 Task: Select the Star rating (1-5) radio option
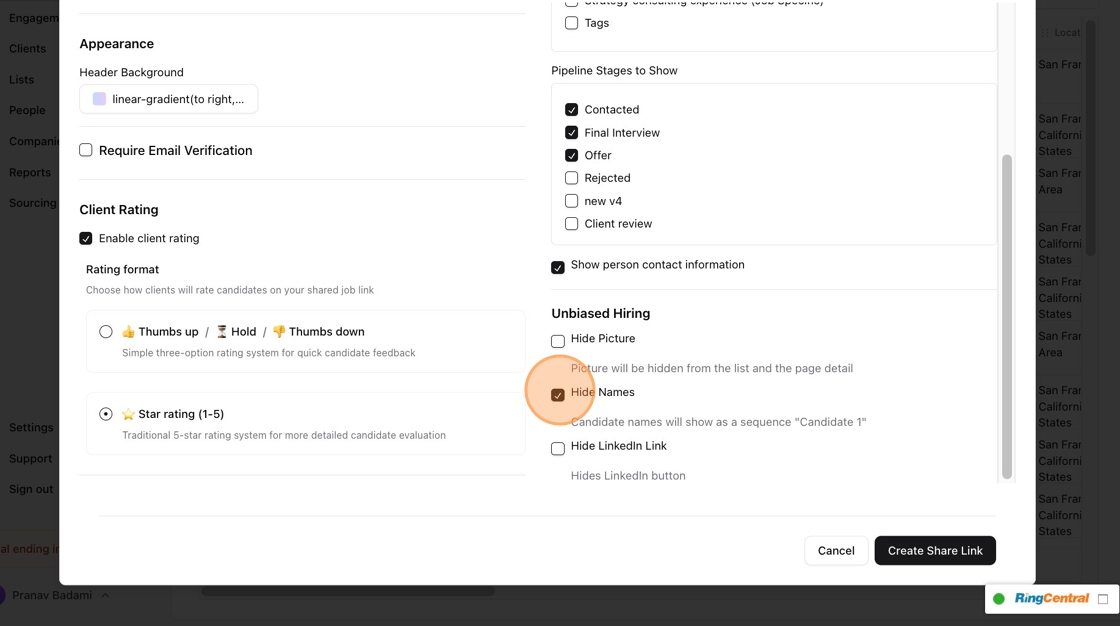[x=106, y=414]
